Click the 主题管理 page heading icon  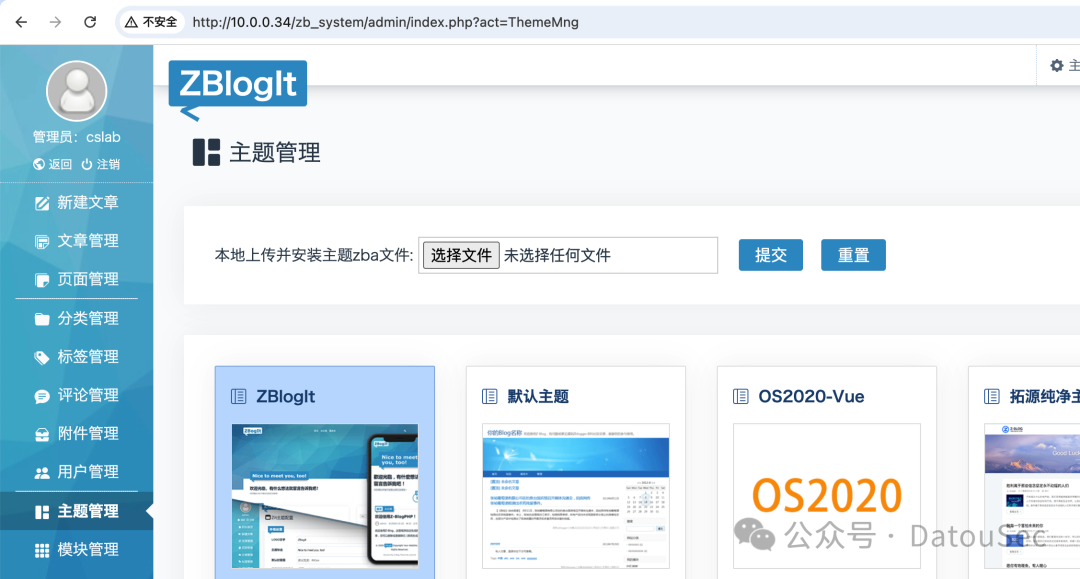tap(206, 152)
